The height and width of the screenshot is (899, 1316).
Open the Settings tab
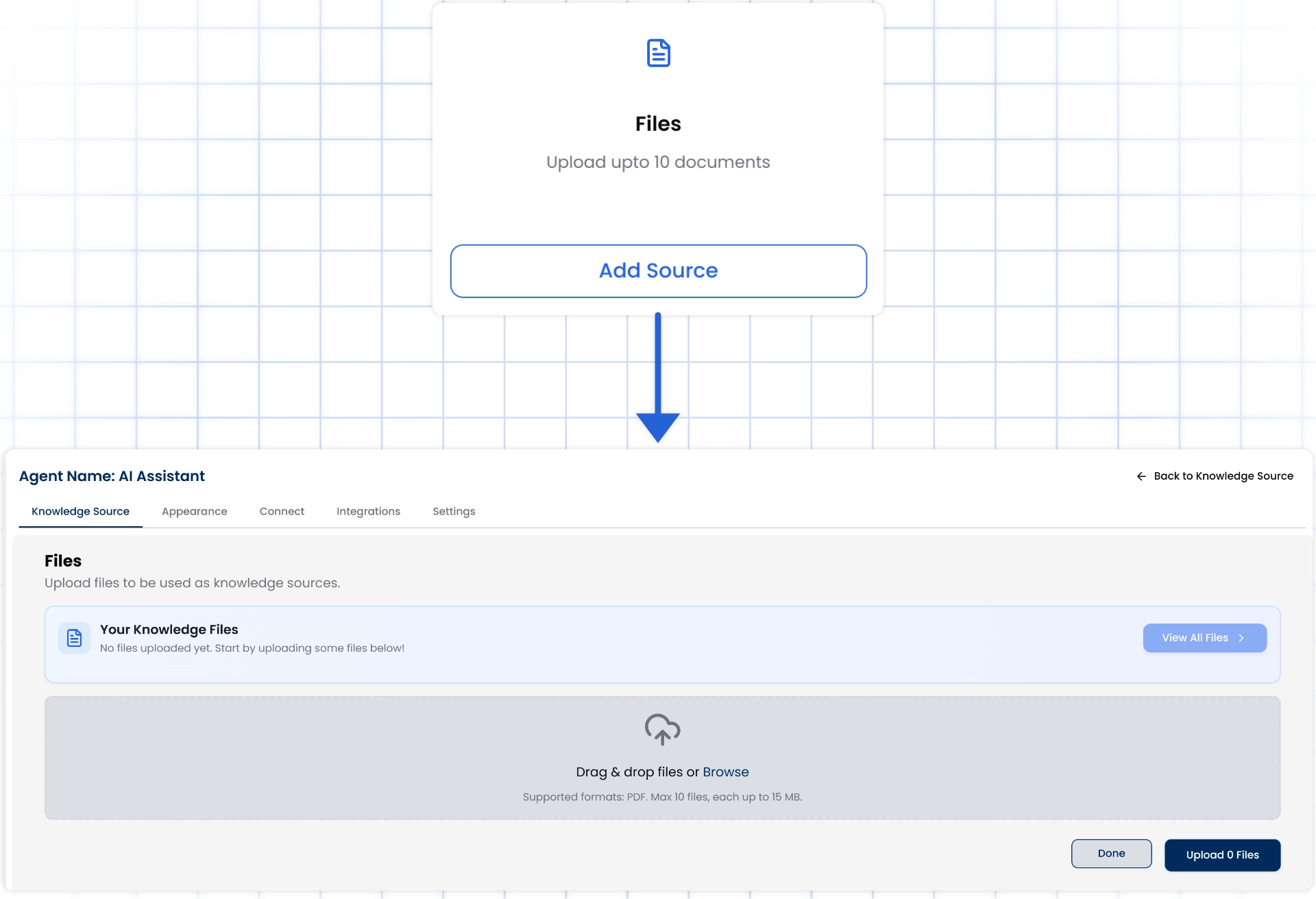[x=453, y=511]
